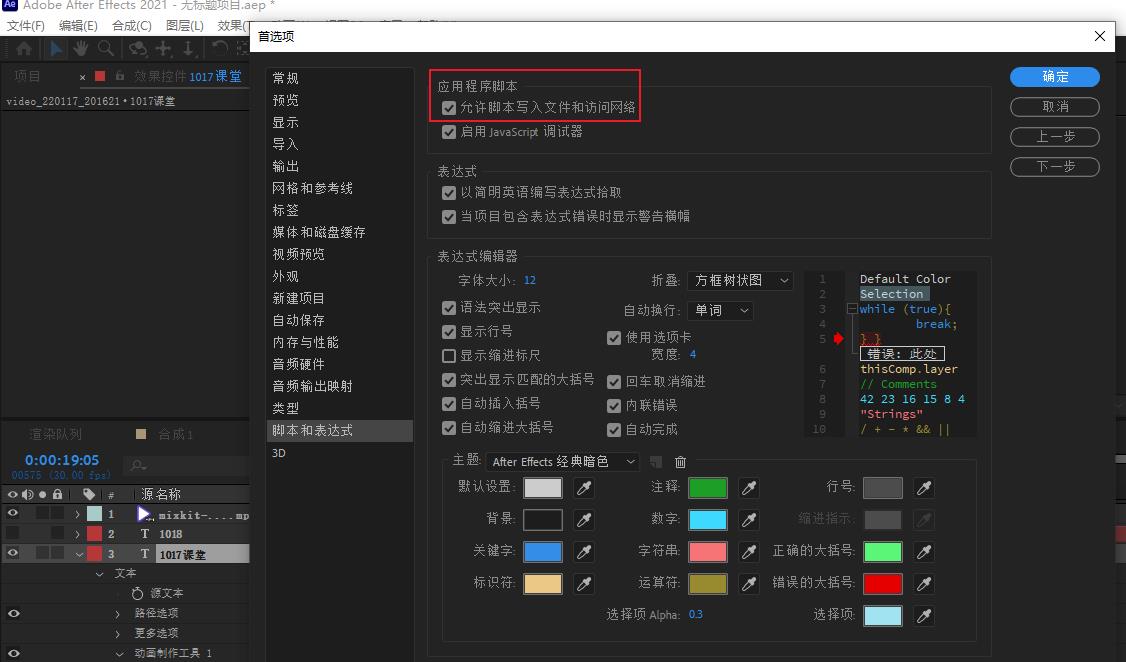Select the Hand tool

80,49
